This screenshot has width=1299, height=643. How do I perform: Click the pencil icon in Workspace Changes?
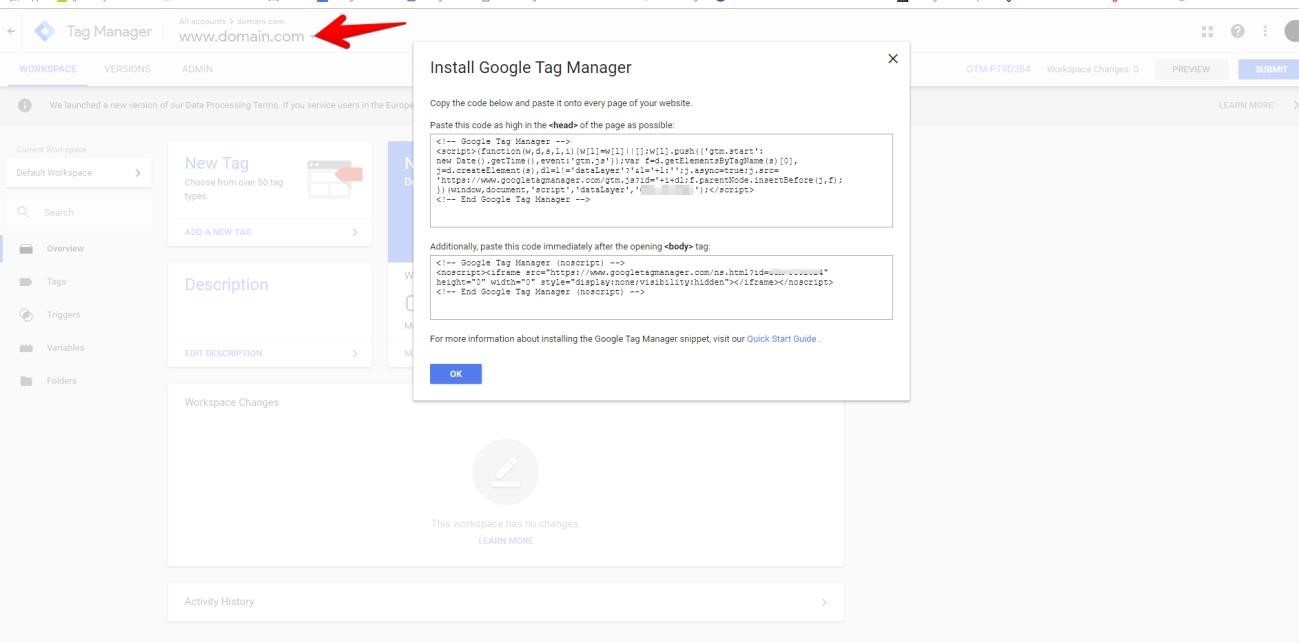[506, 471]
